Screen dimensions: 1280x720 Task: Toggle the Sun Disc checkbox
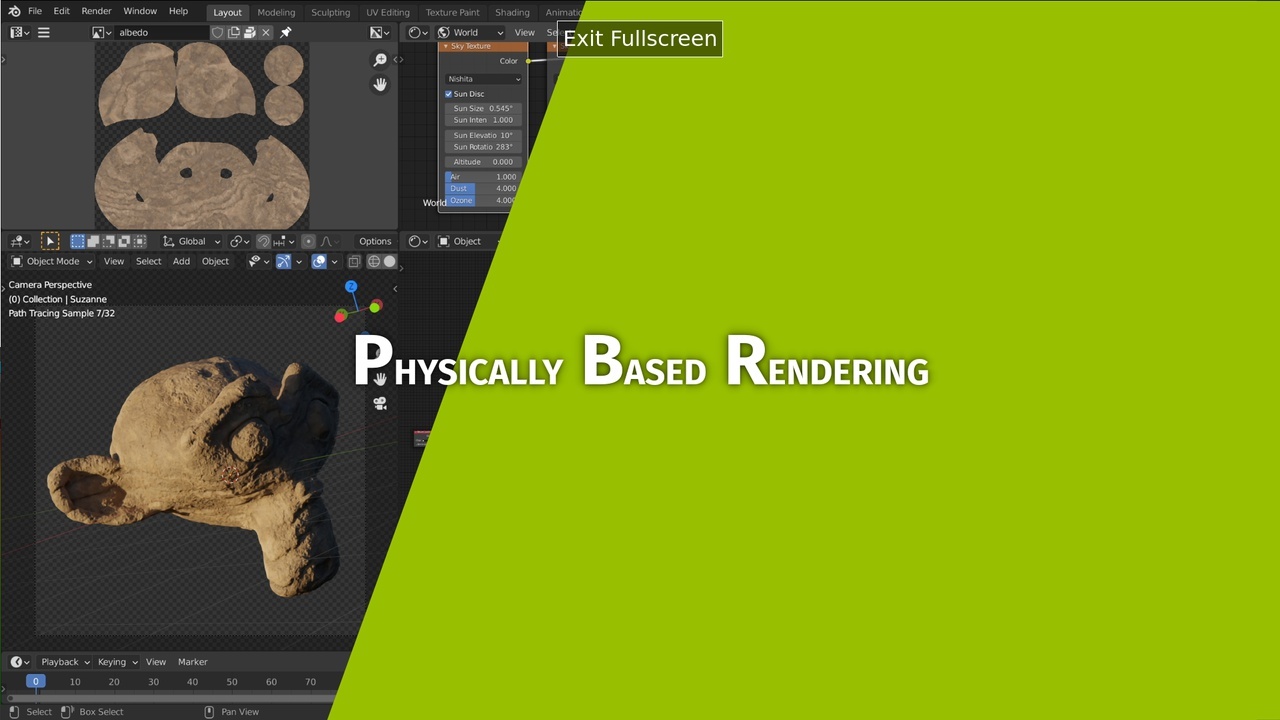click(449, 93)
